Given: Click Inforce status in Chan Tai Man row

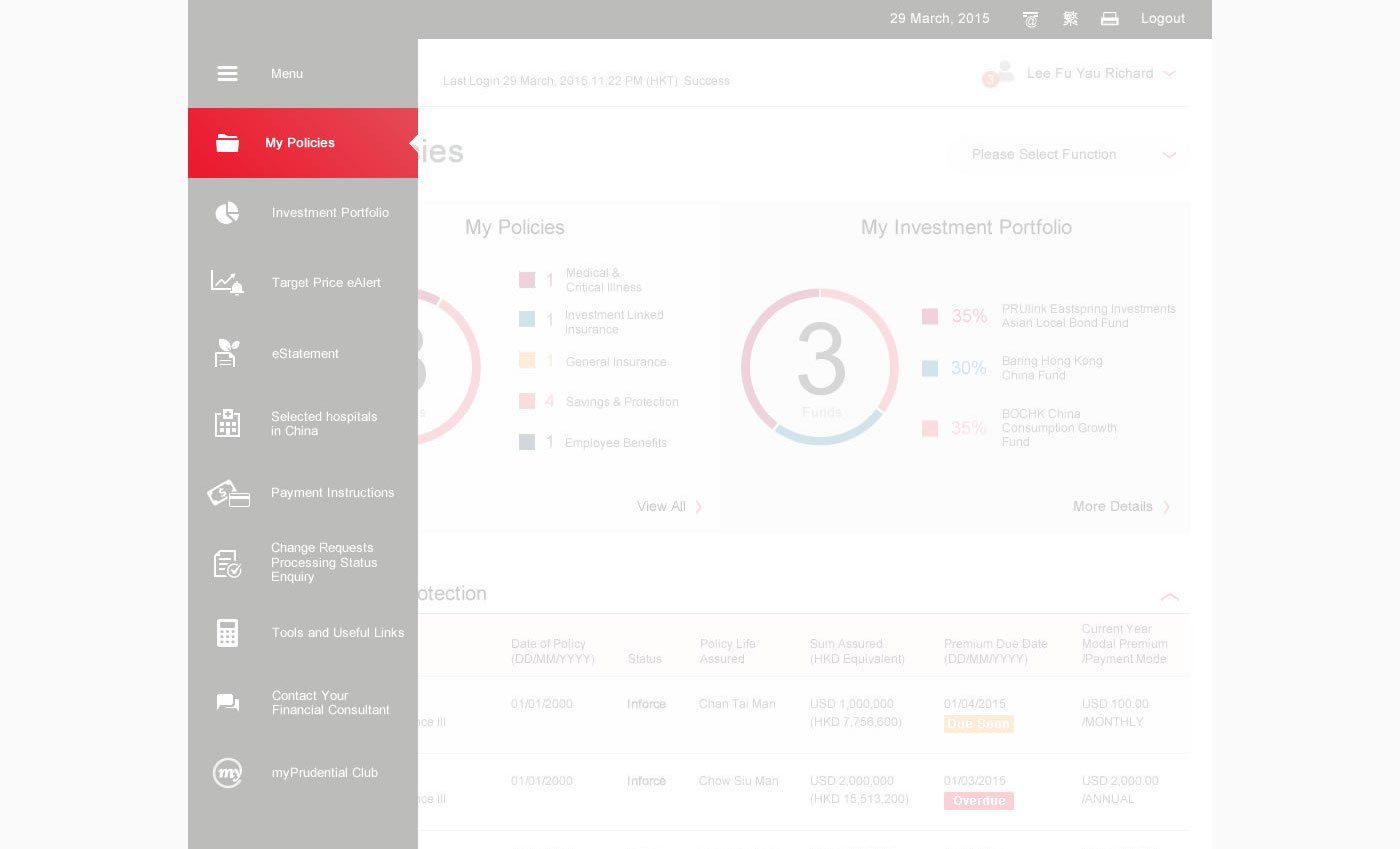Looking at the screenshot, I should pos(646,704).
